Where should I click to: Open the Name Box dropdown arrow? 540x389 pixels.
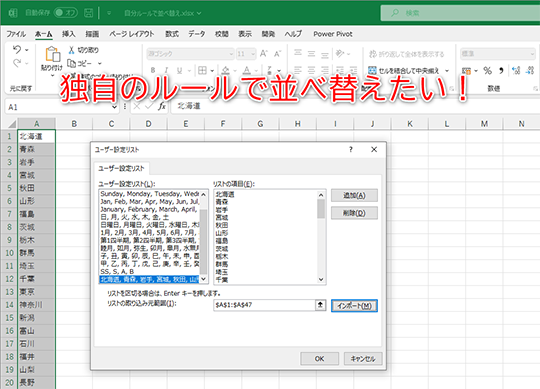(x=114, y=107)
